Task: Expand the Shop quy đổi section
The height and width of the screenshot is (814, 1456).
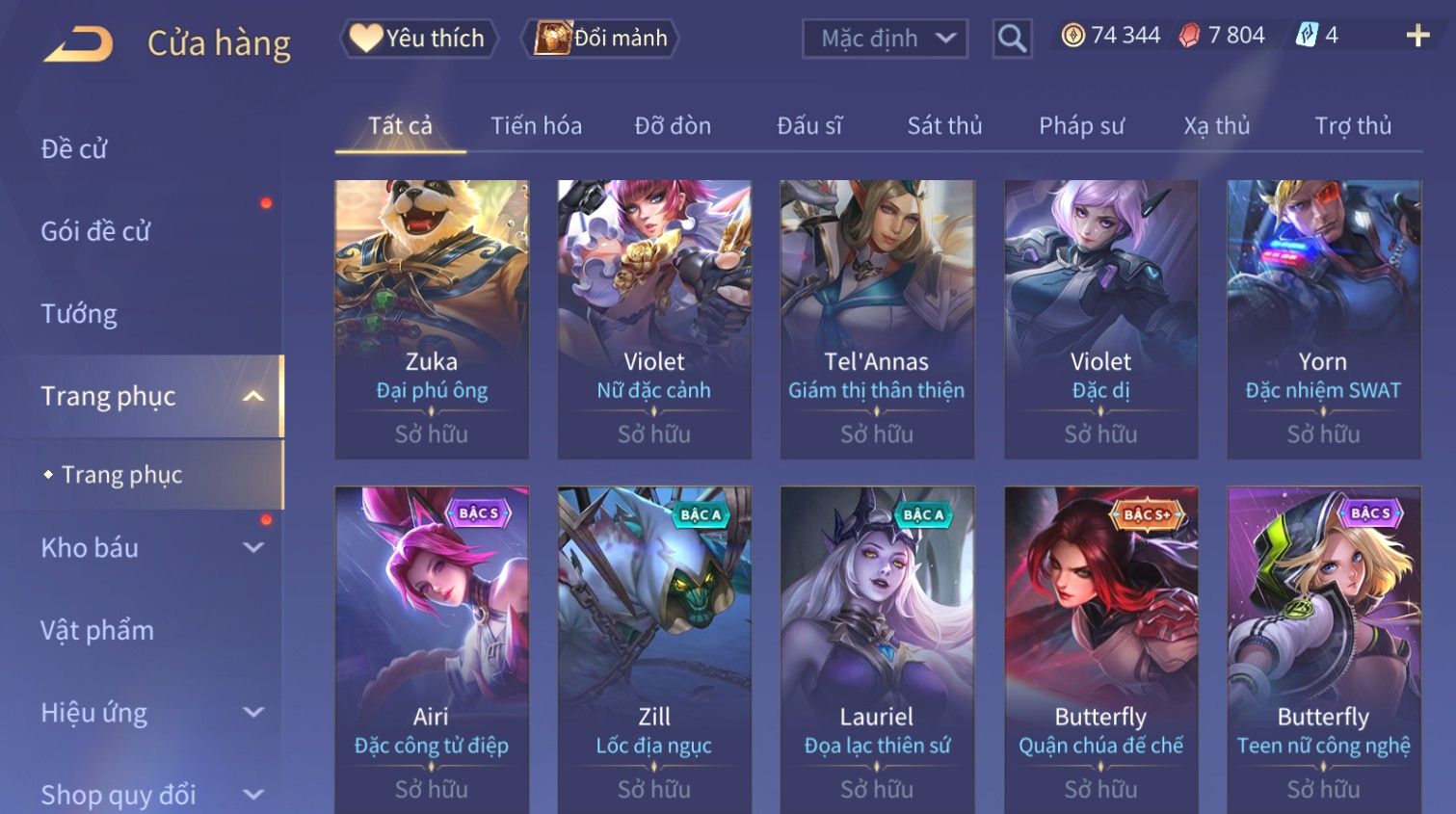Action: pyautogui.click(x=253, y=795)
